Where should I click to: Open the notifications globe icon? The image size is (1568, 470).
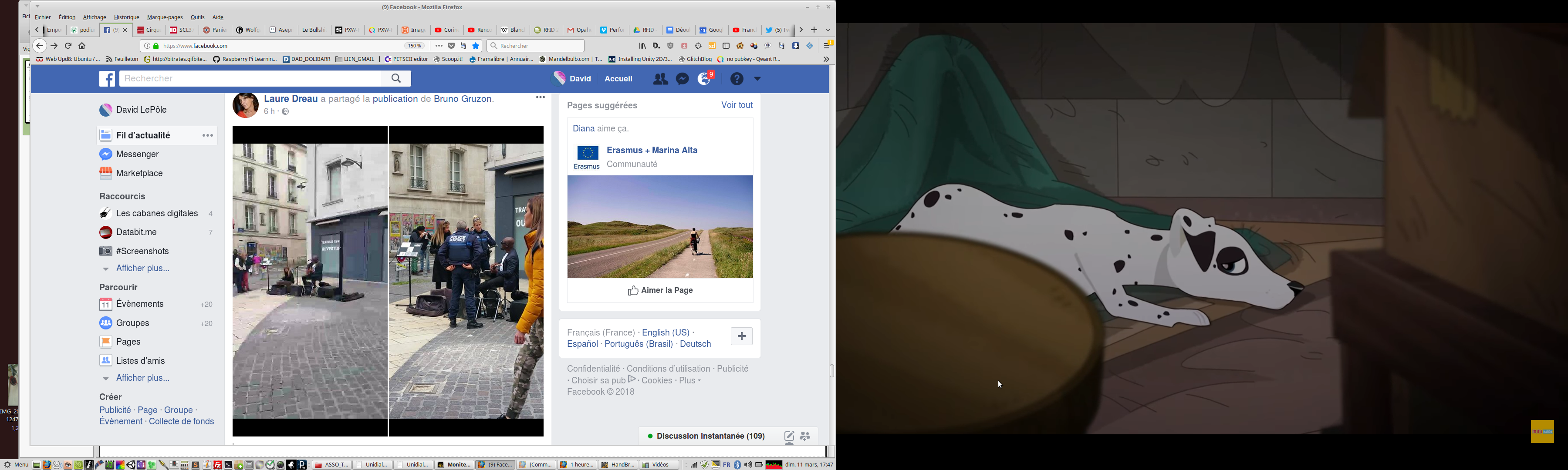tap(705, 79)
